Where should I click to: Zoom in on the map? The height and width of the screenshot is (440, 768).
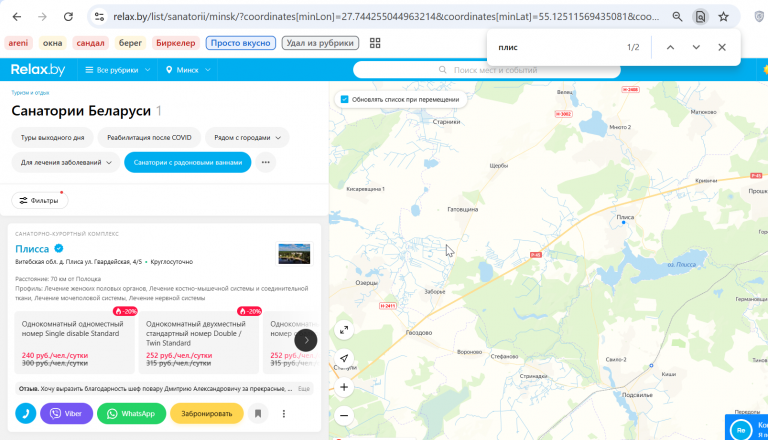[344, 387]
